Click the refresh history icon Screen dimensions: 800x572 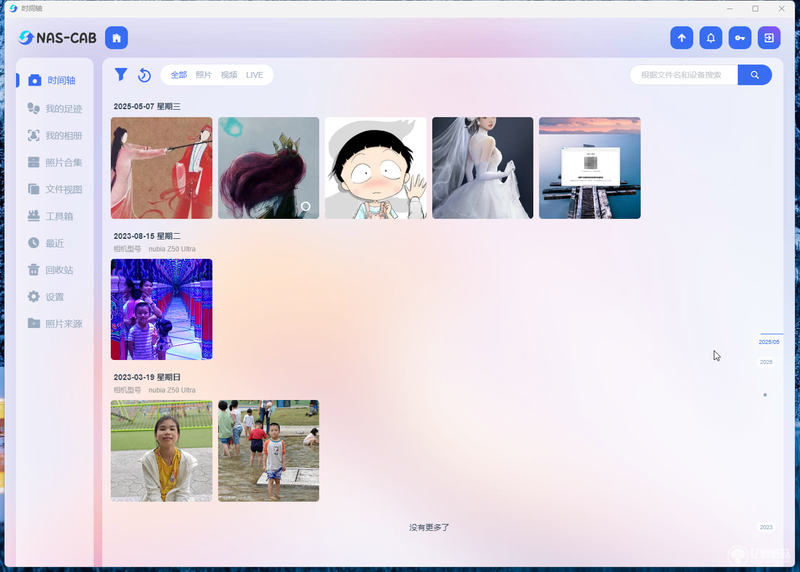[x=144, y=75]
